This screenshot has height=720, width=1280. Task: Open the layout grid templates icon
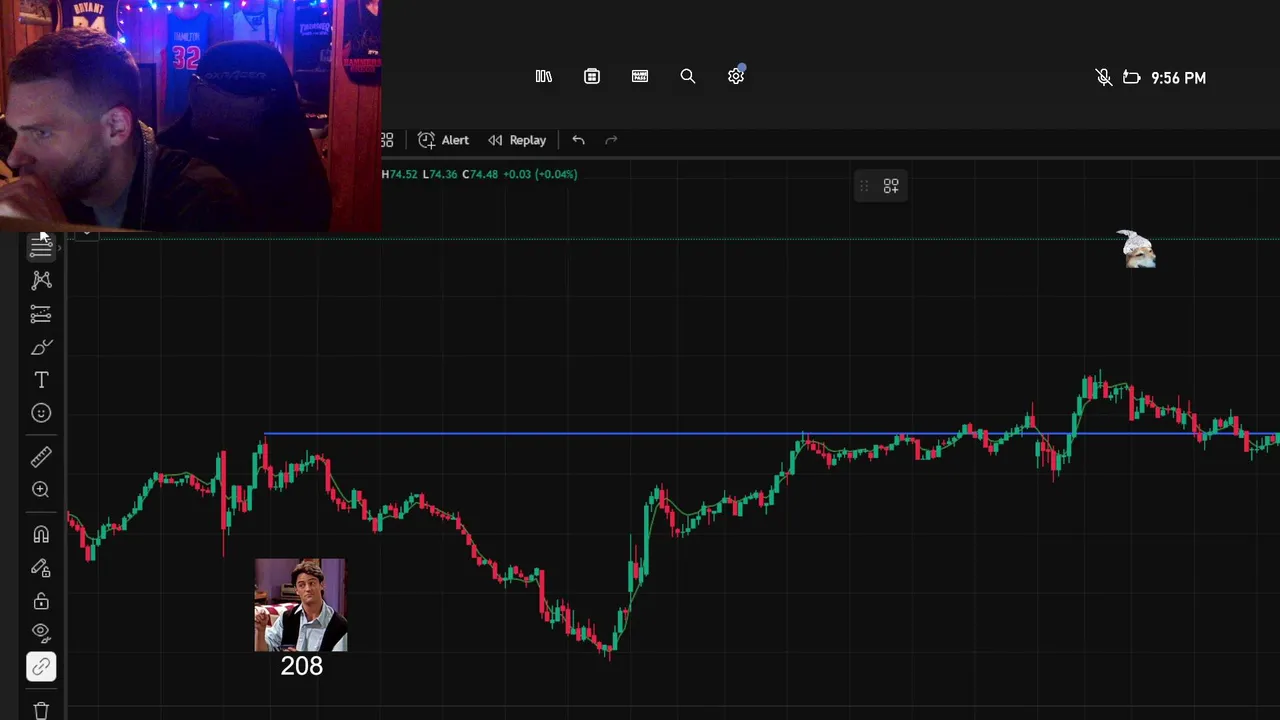pos(387,140)
